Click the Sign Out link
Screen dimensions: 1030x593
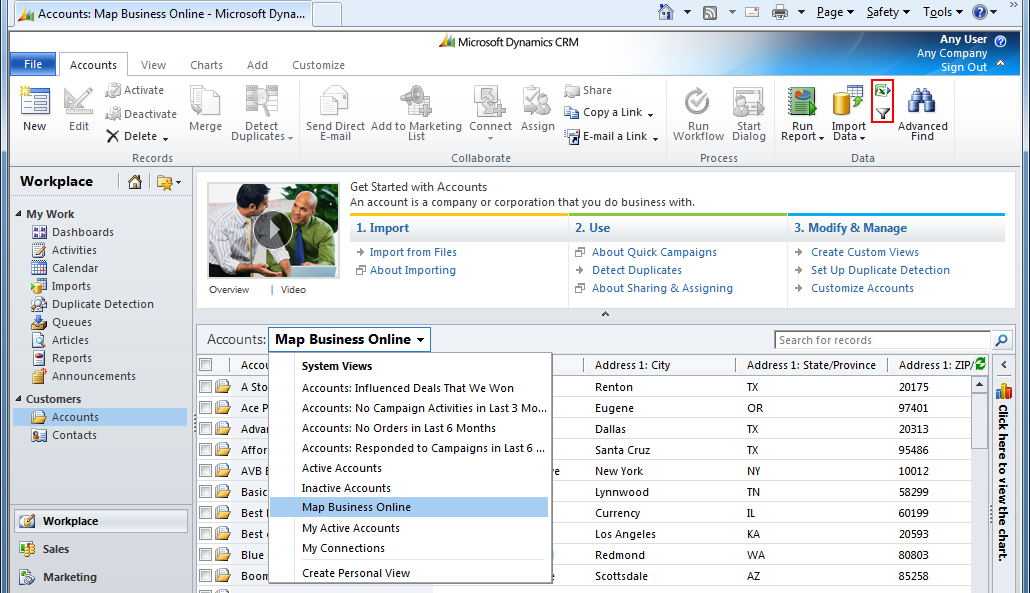[964, 68]
